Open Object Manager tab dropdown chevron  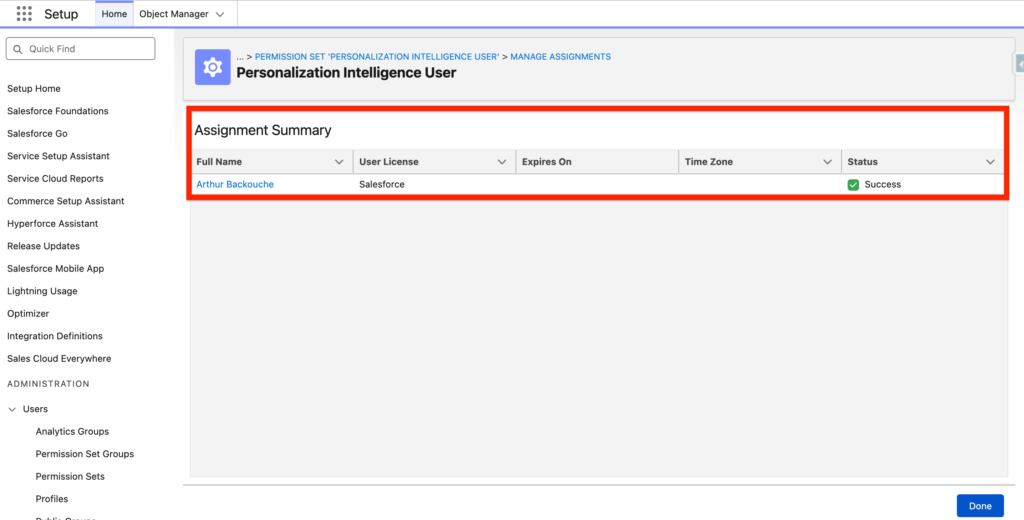pyautogui.click(x=220, y=14)
